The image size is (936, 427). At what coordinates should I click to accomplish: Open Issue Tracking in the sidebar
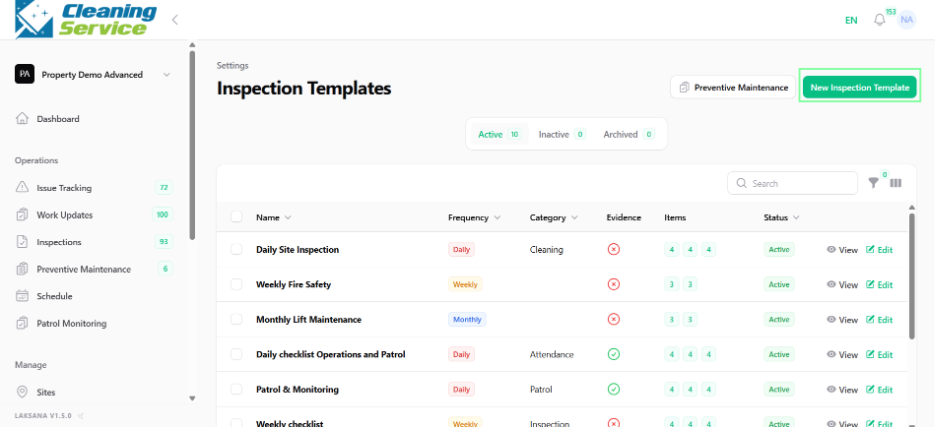tap(64, 188)
